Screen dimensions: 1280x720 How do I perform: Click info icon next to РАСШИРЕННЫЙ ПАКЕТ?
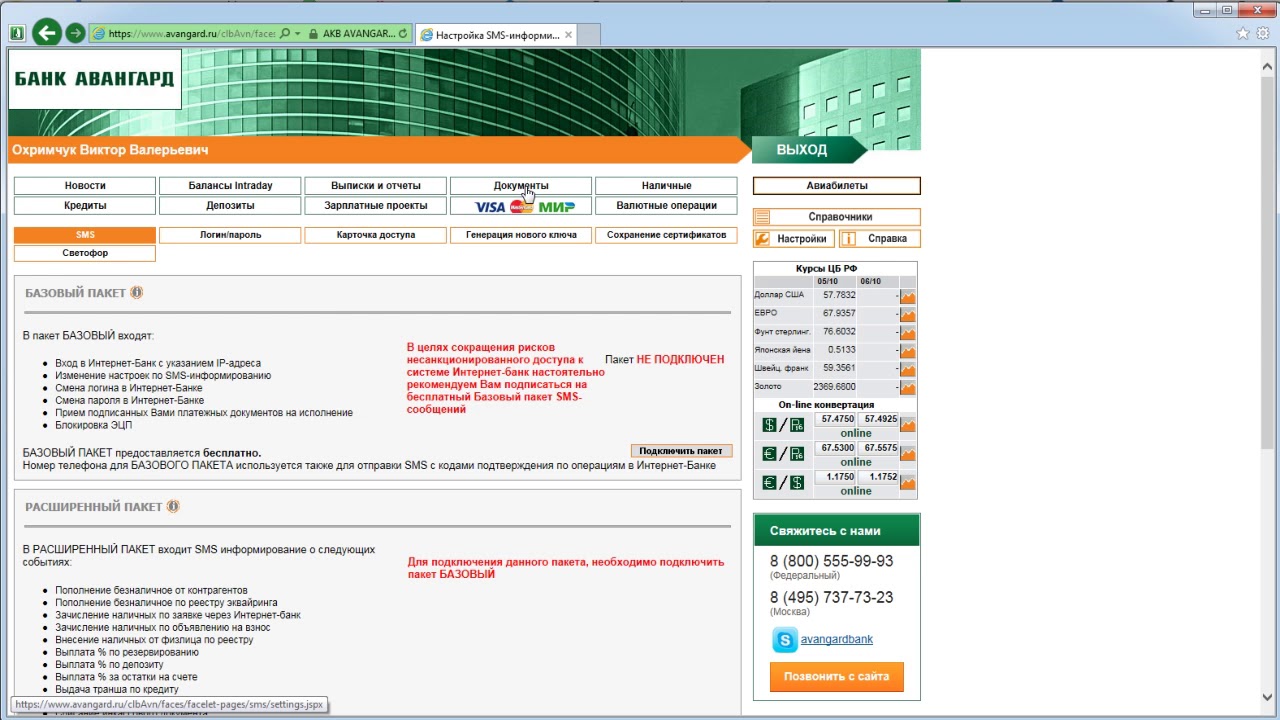[x=172, y=506]
